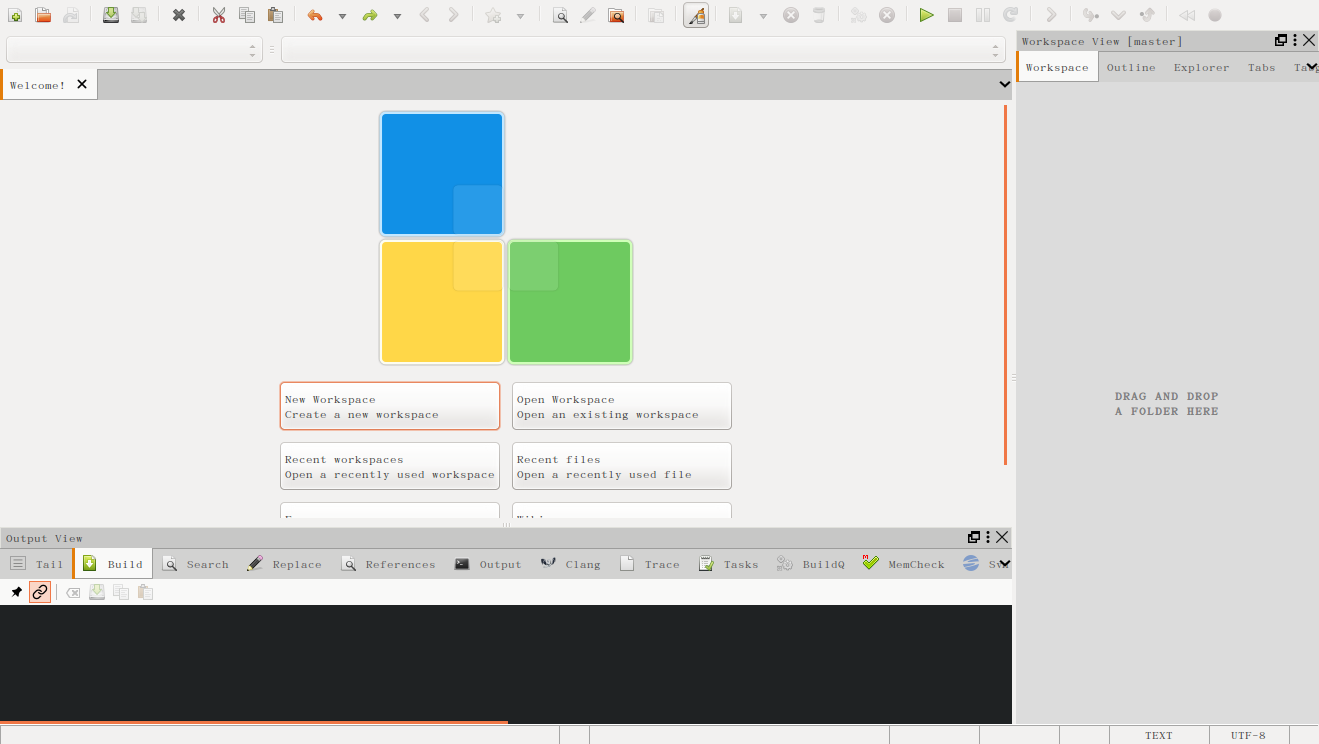Click the Save file toolbar icon
The image size is (1319, 744).
(111, 15)
